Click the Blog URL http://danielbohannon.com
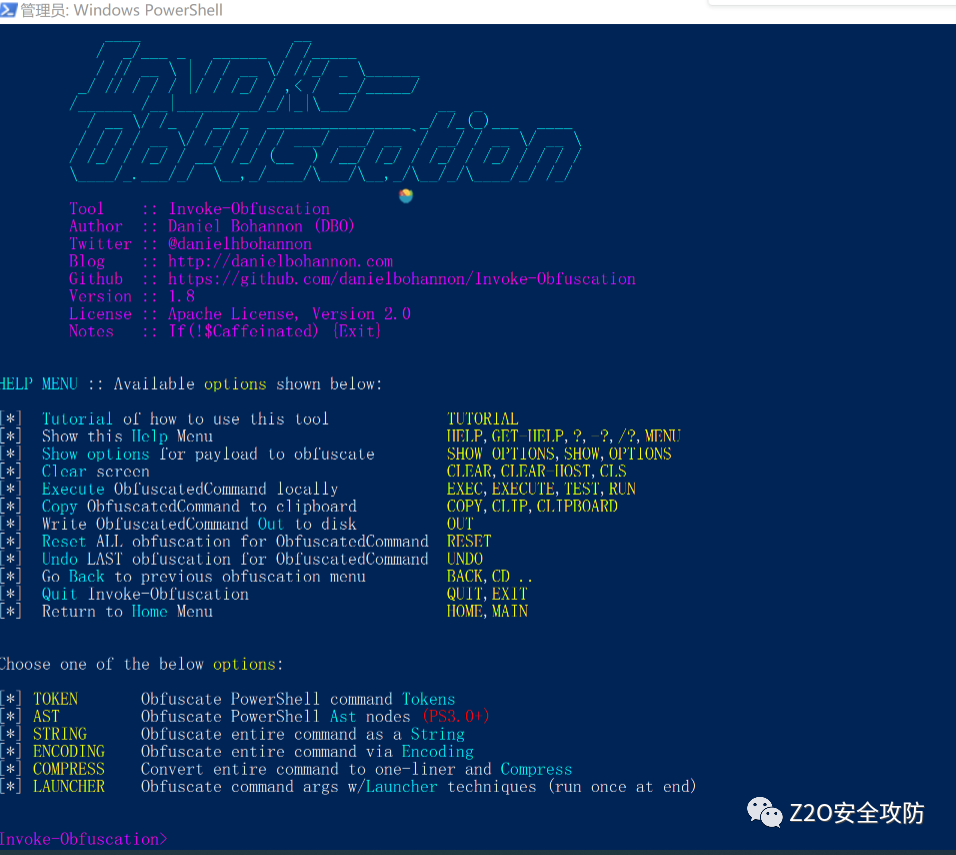Viewport: 956px width, 855px height. click(280, 262)
